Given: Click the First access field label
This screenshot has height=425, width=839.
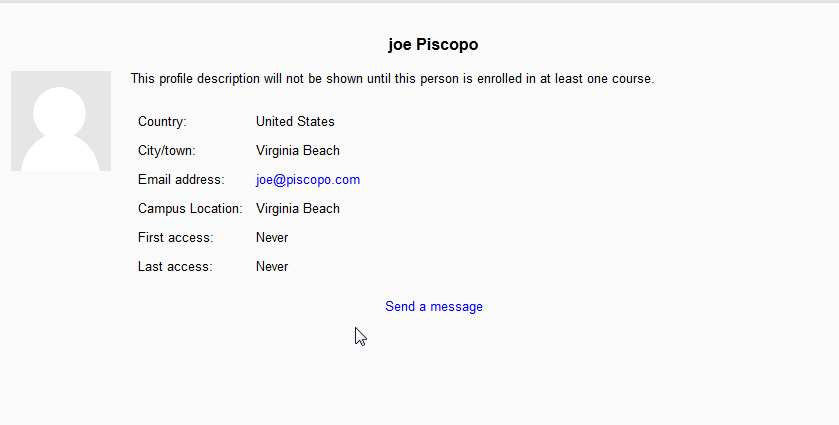Looking at the screenshot, I should (175, 238).
